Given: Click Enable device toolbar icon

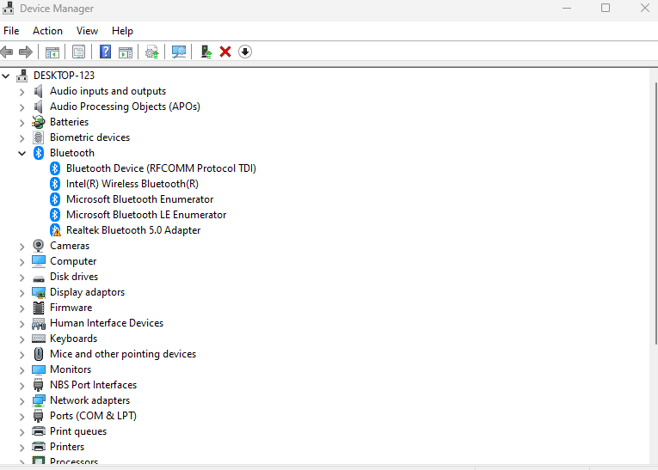Looking at the screenshot, I should coord(206,52).
